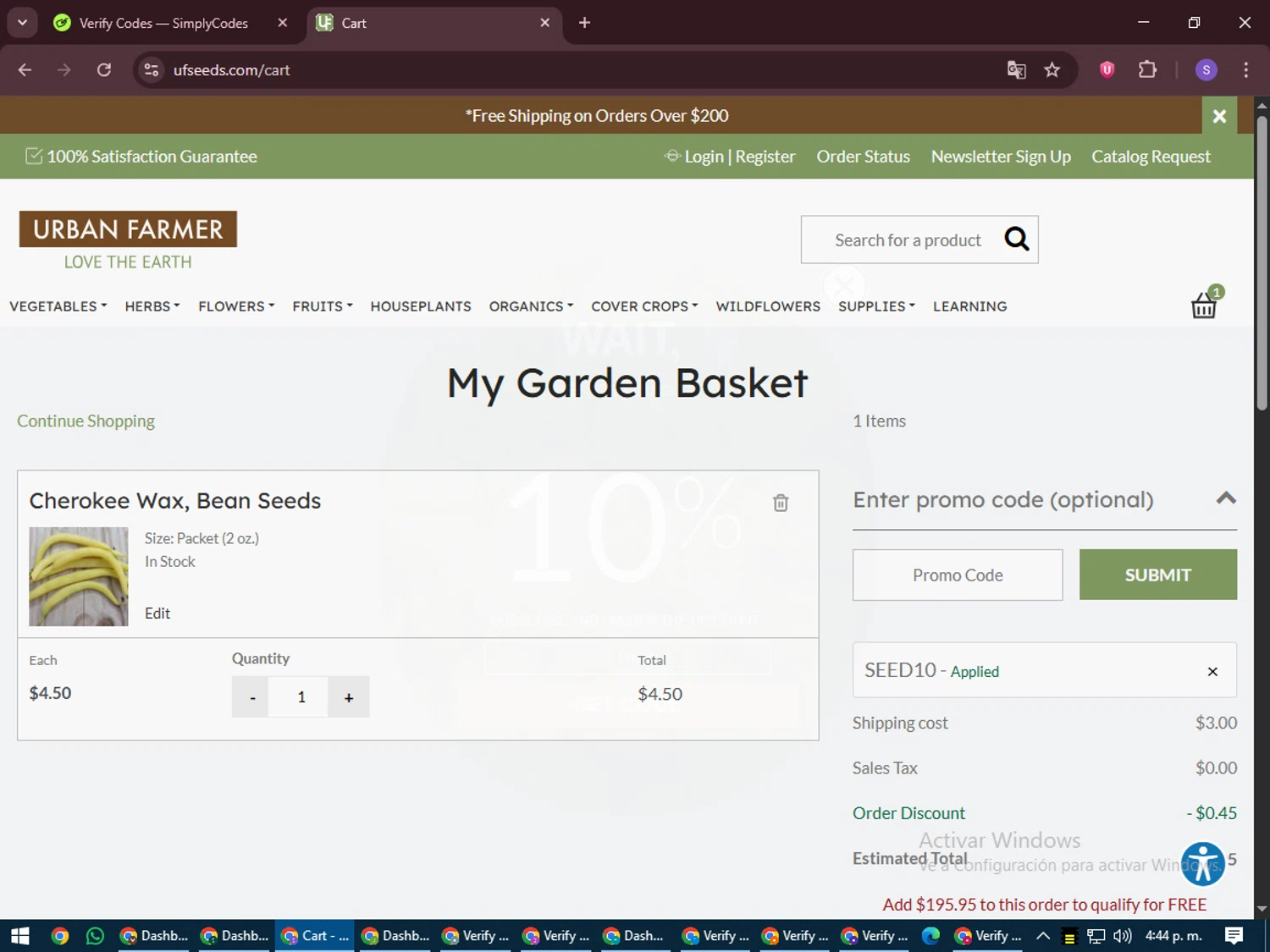1270x952 pixels.
Task: Open the volume control in system tray
Action: [x=1123, y=936]
